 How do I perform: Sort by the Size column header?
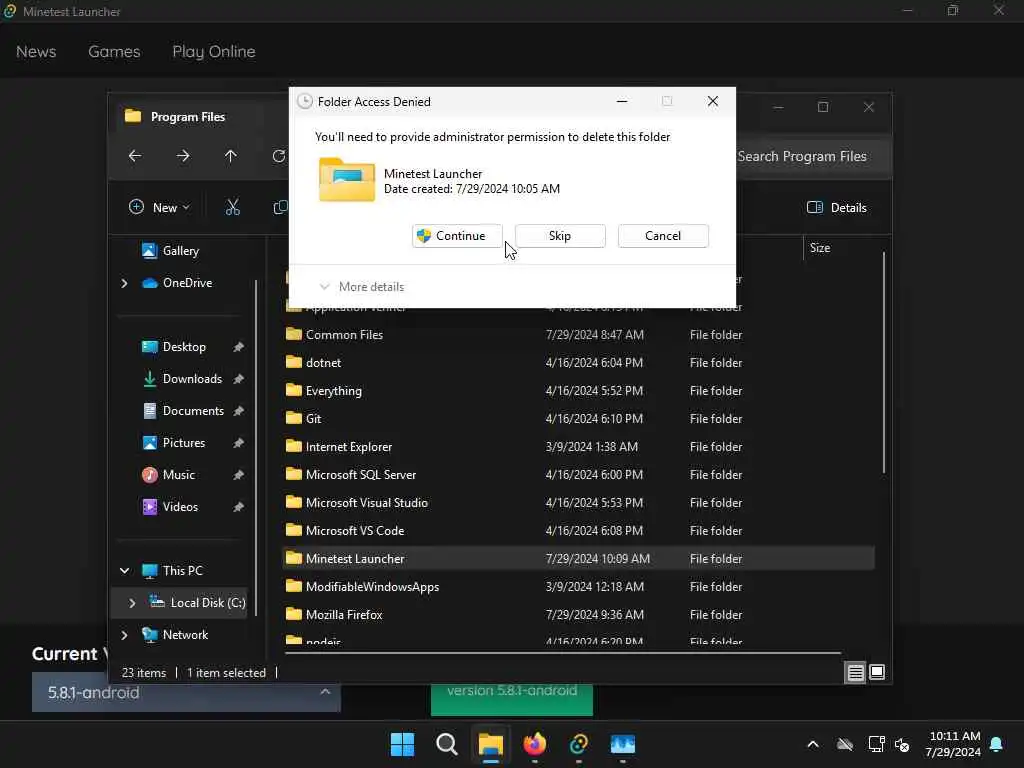tap(820, 248)
